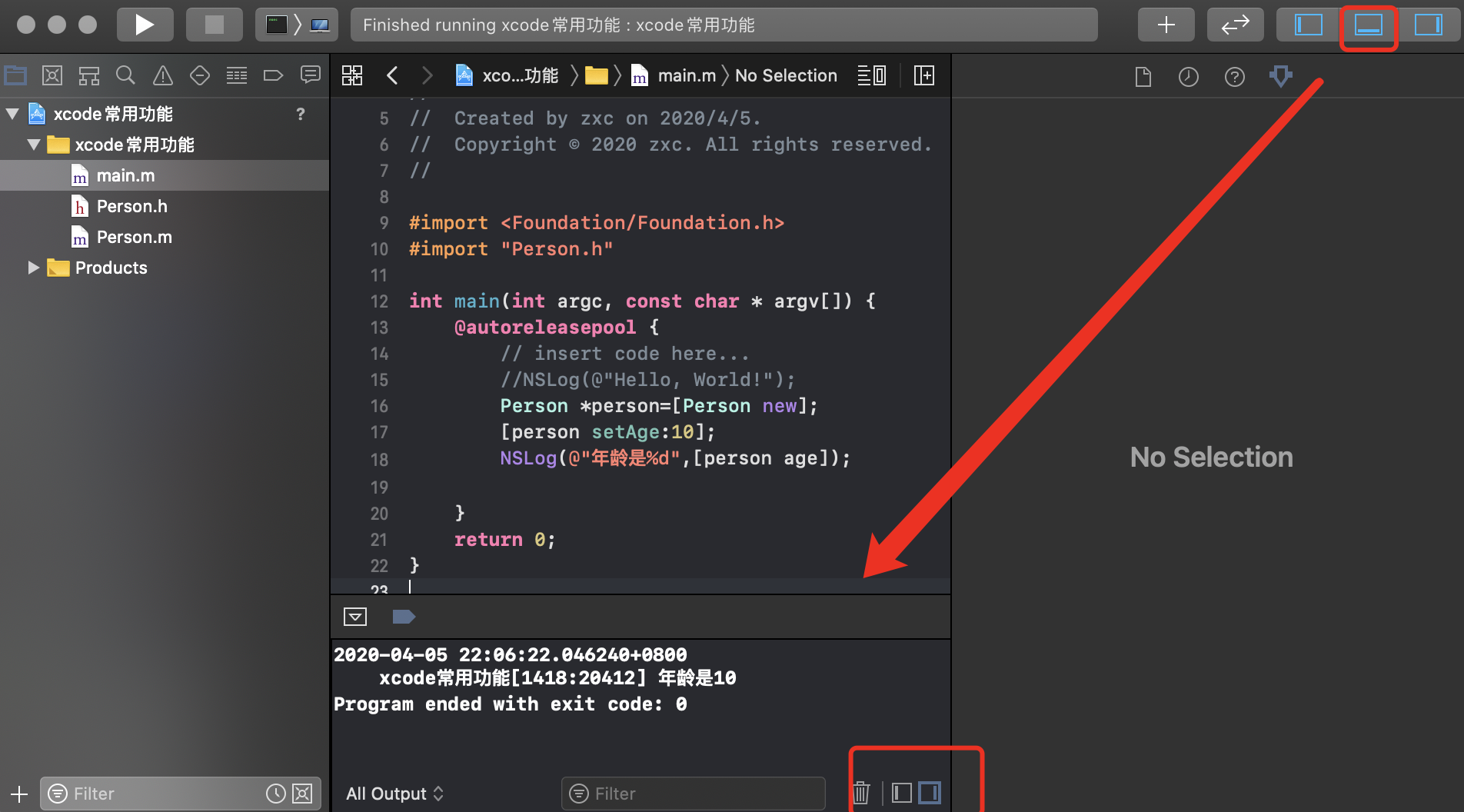Add a new file with navigator plus

(19, 794)
